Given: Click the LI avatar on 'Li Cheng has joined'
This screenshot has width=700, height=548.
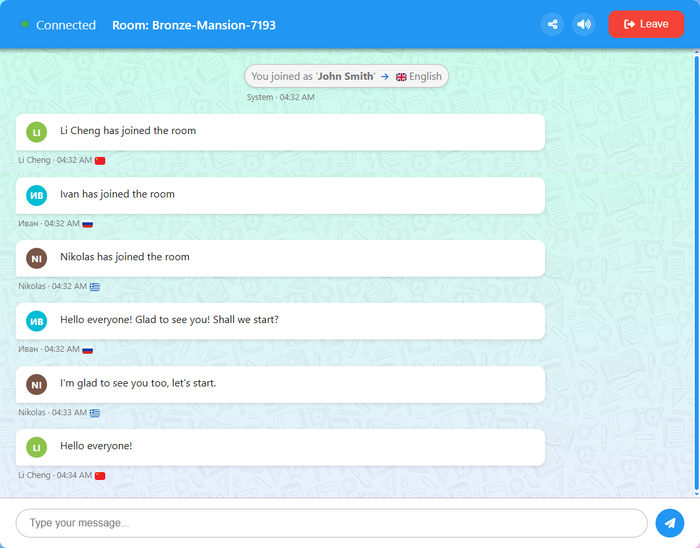Looking at the screenshot, I should (37, 132).
